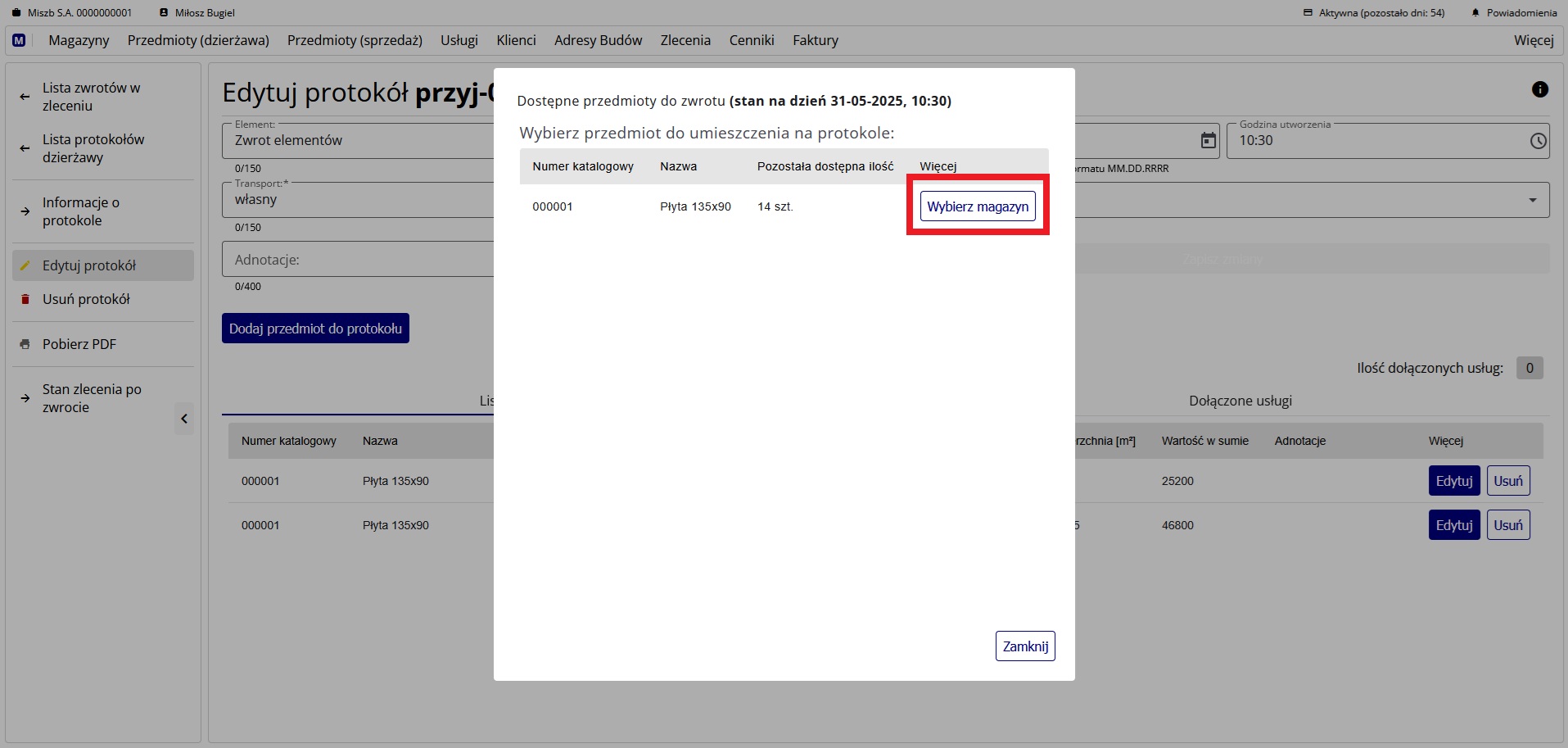The image size is (1568, 748).
Task: Open the calendar date picker icon
Action: coord(1208,141)
